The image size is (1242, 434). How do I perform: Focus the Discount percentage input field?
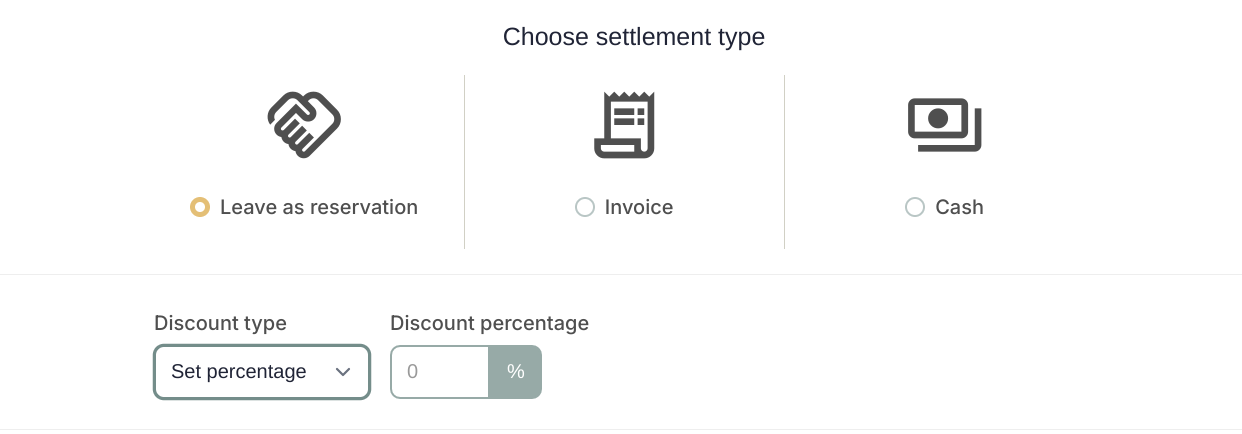click(x=439, y=372)
